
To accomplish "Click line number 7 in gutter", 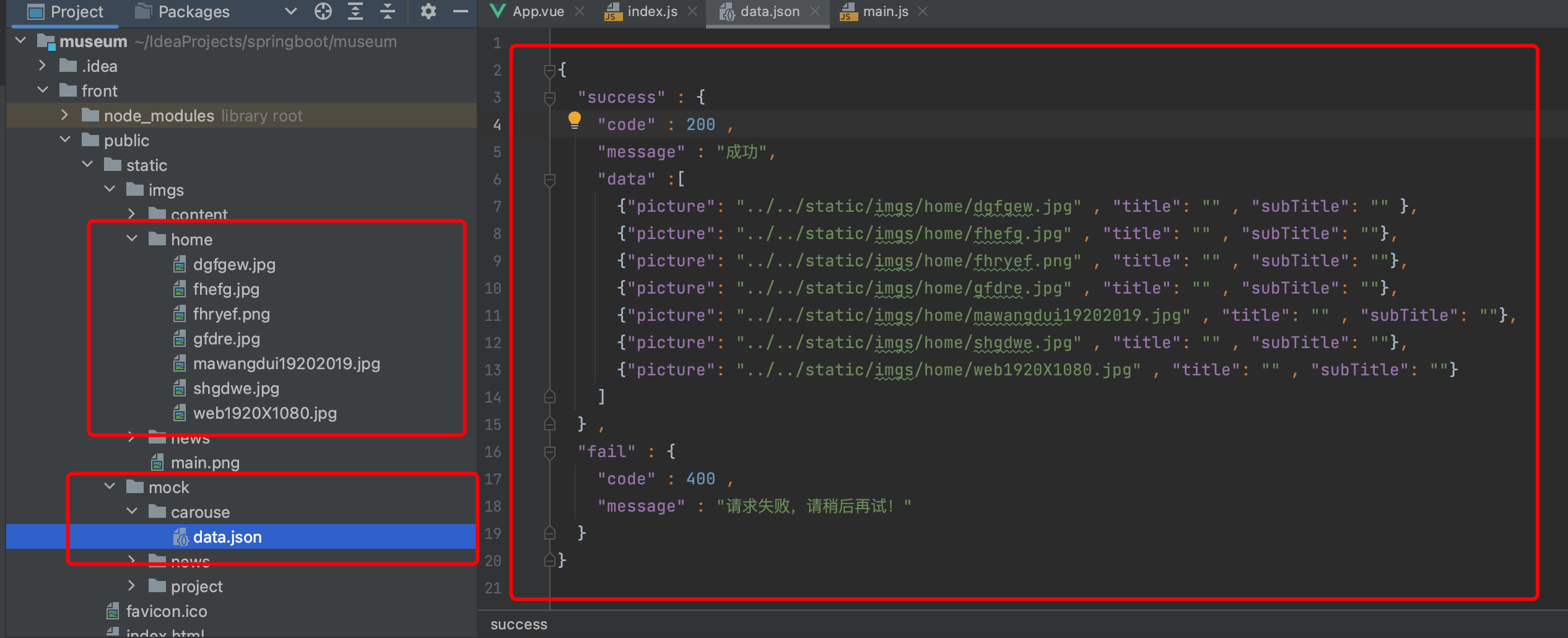I will tap(497, 206).
